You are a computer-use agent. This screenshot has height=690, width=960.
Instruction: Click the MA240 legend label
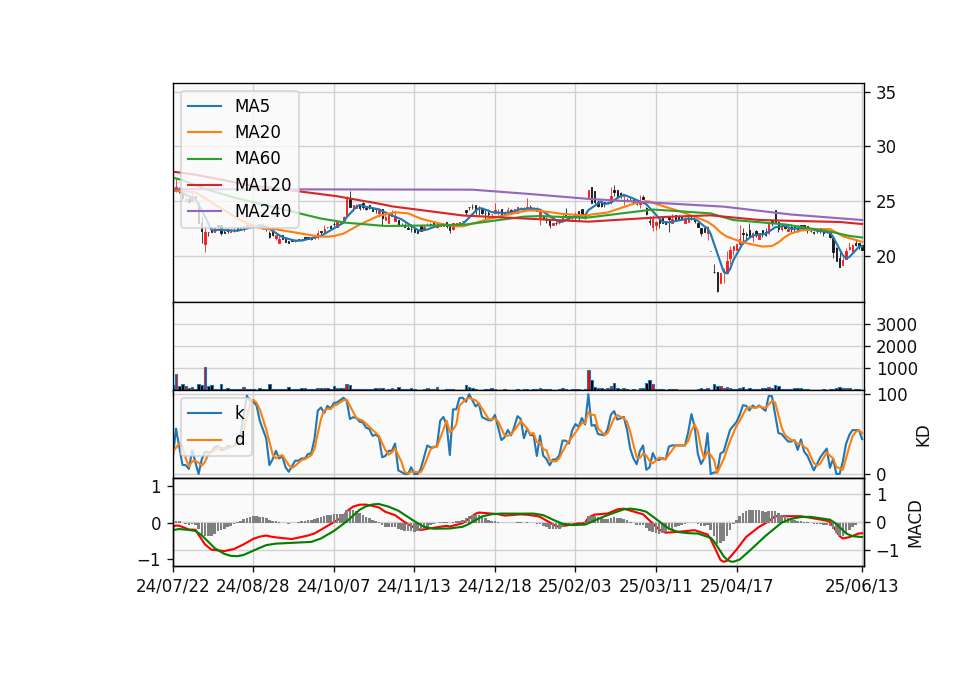pos(263,211)
